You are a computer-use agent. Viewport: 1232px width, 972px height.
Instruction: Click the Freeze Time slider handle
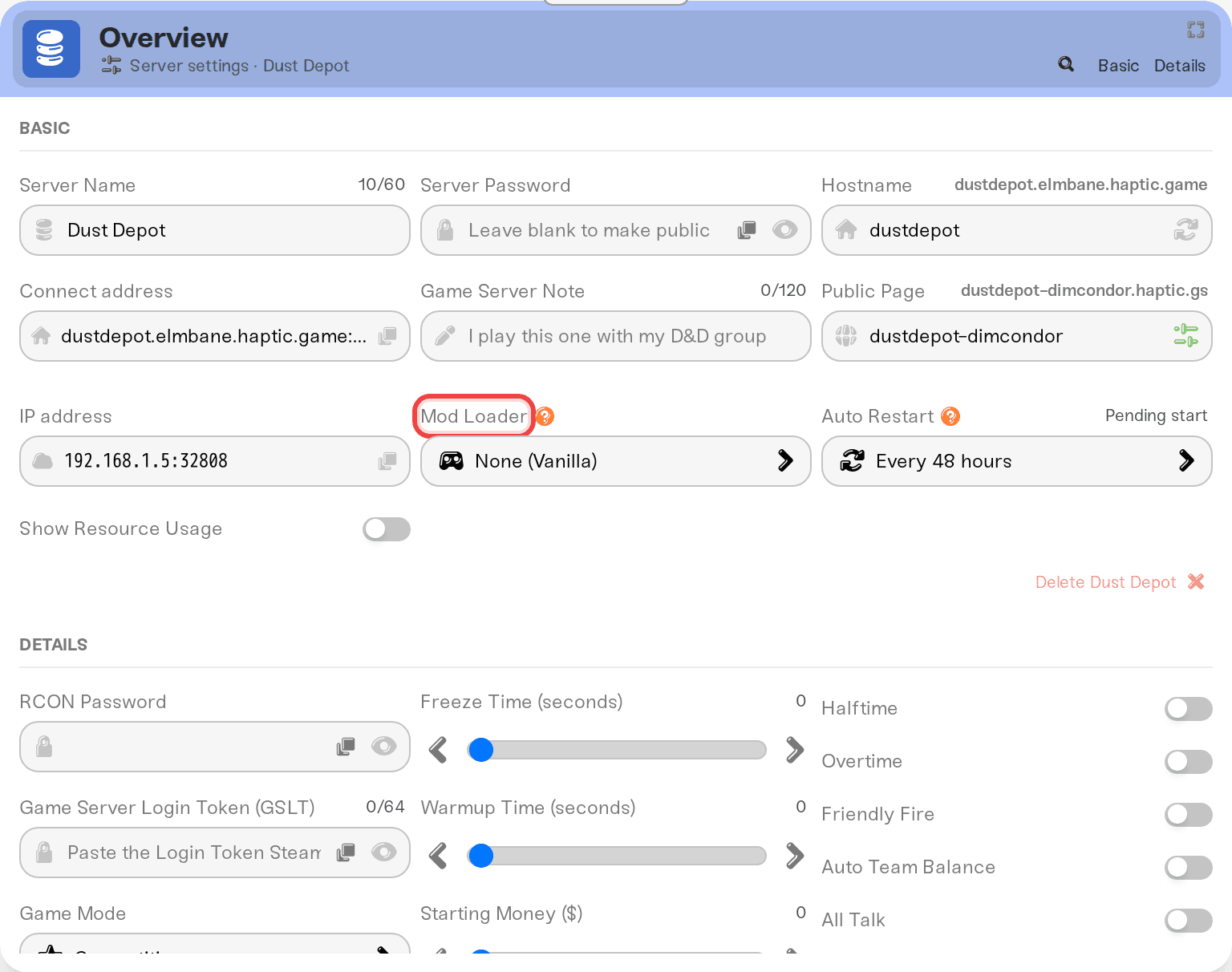[480, 750]
